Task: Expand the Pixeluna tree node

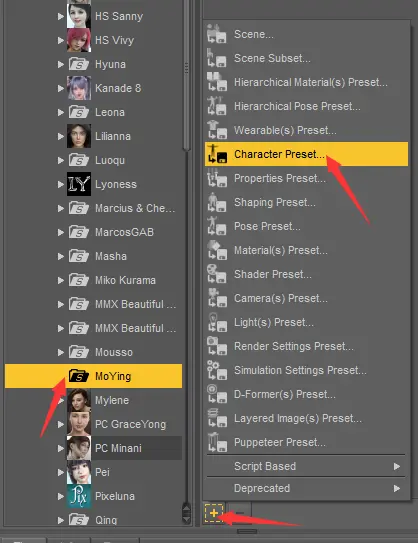Action: click(x=61, y=496)
